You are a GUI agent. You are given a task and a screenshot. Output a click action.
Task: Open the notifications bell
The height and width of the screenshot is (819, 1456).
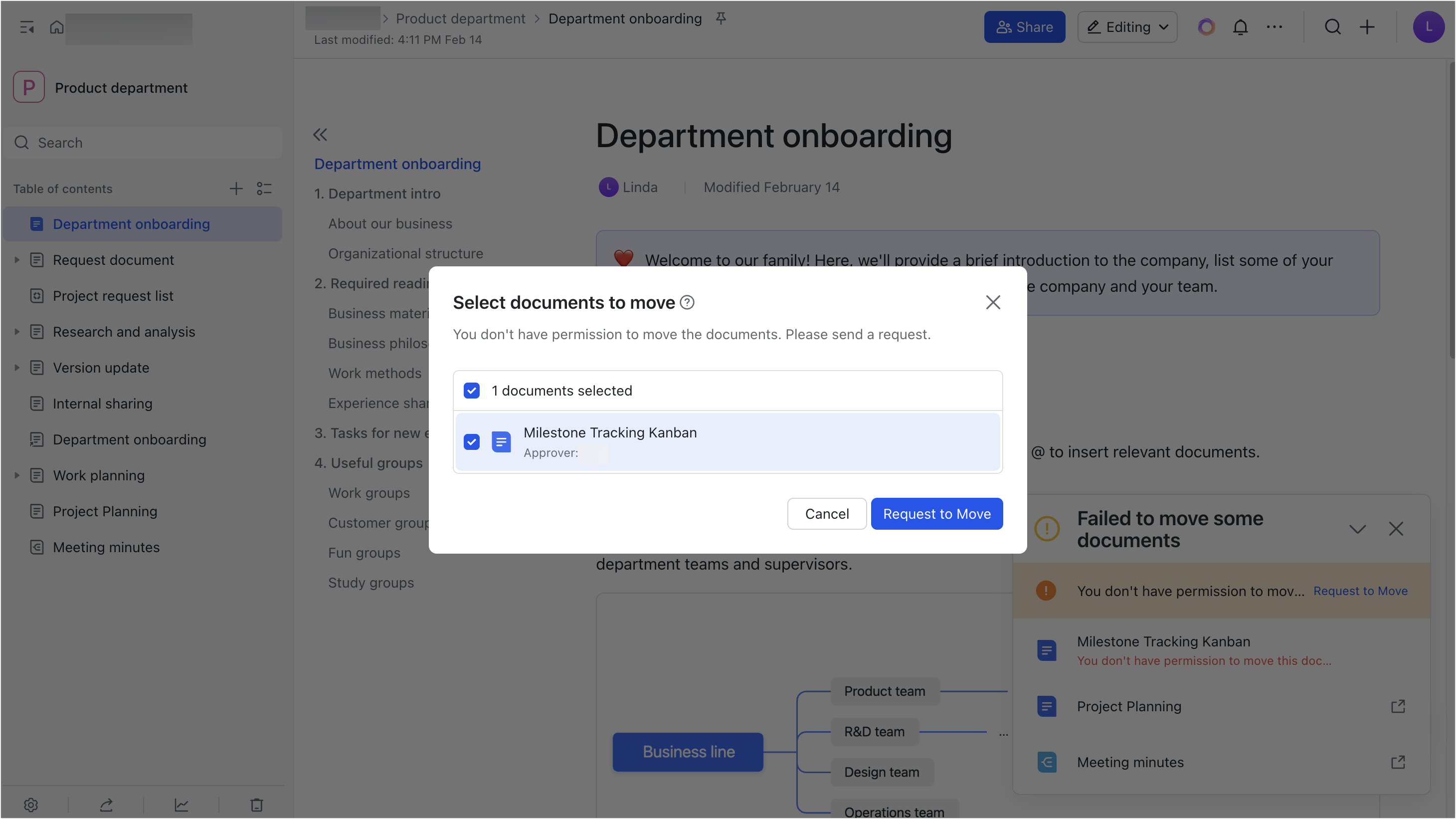[1240, 26]
